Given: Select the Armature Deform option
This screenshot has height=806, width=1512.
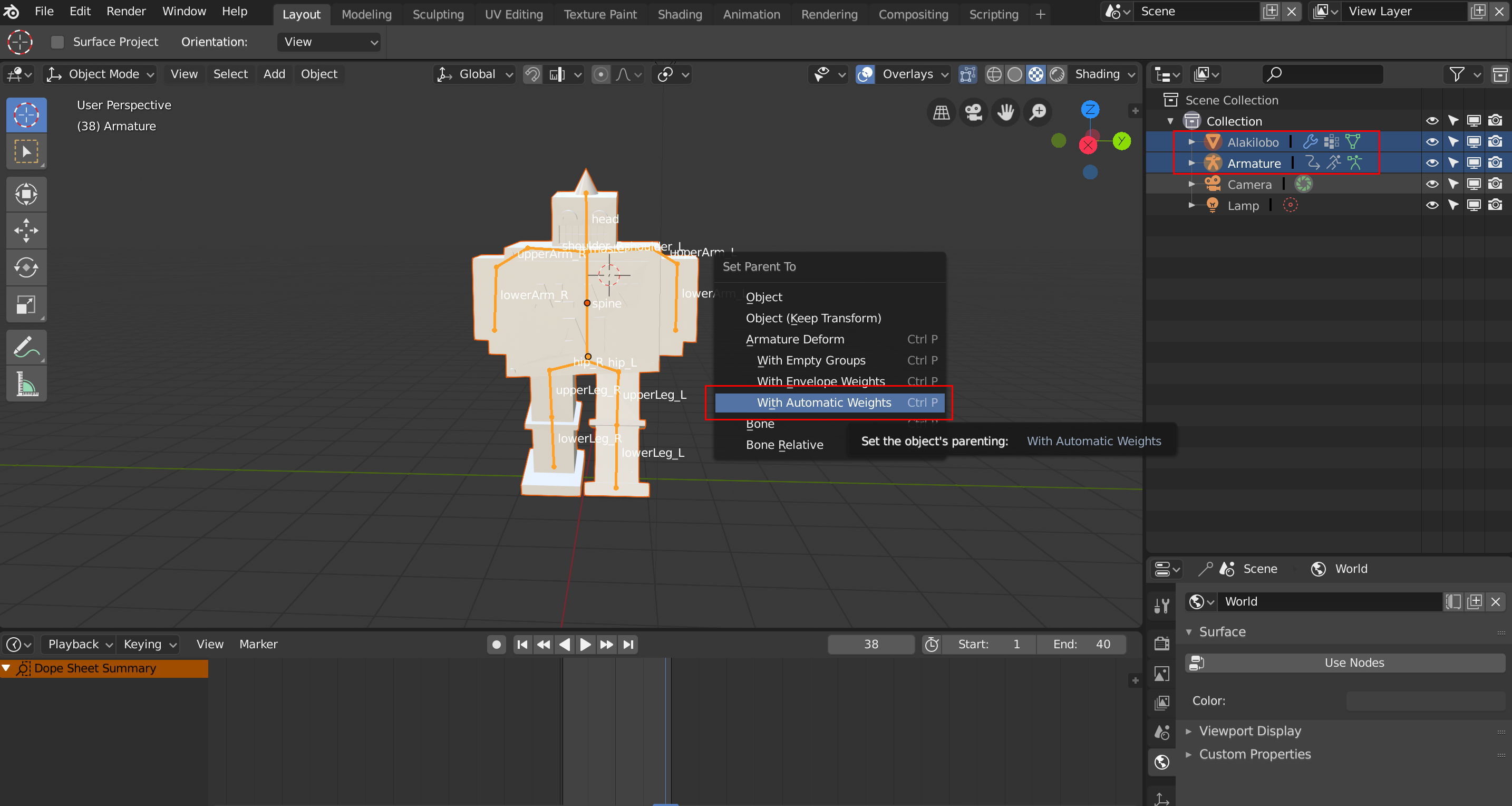Looking at the screenshot, I should [794, 339].
